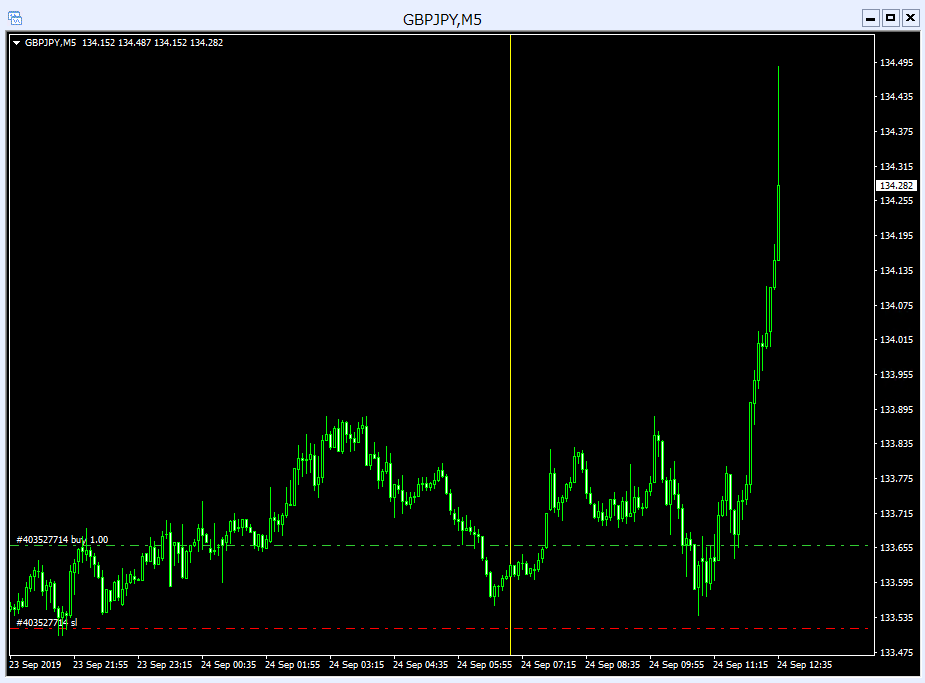Click price axis label 133.535

(x=896, y=618)
